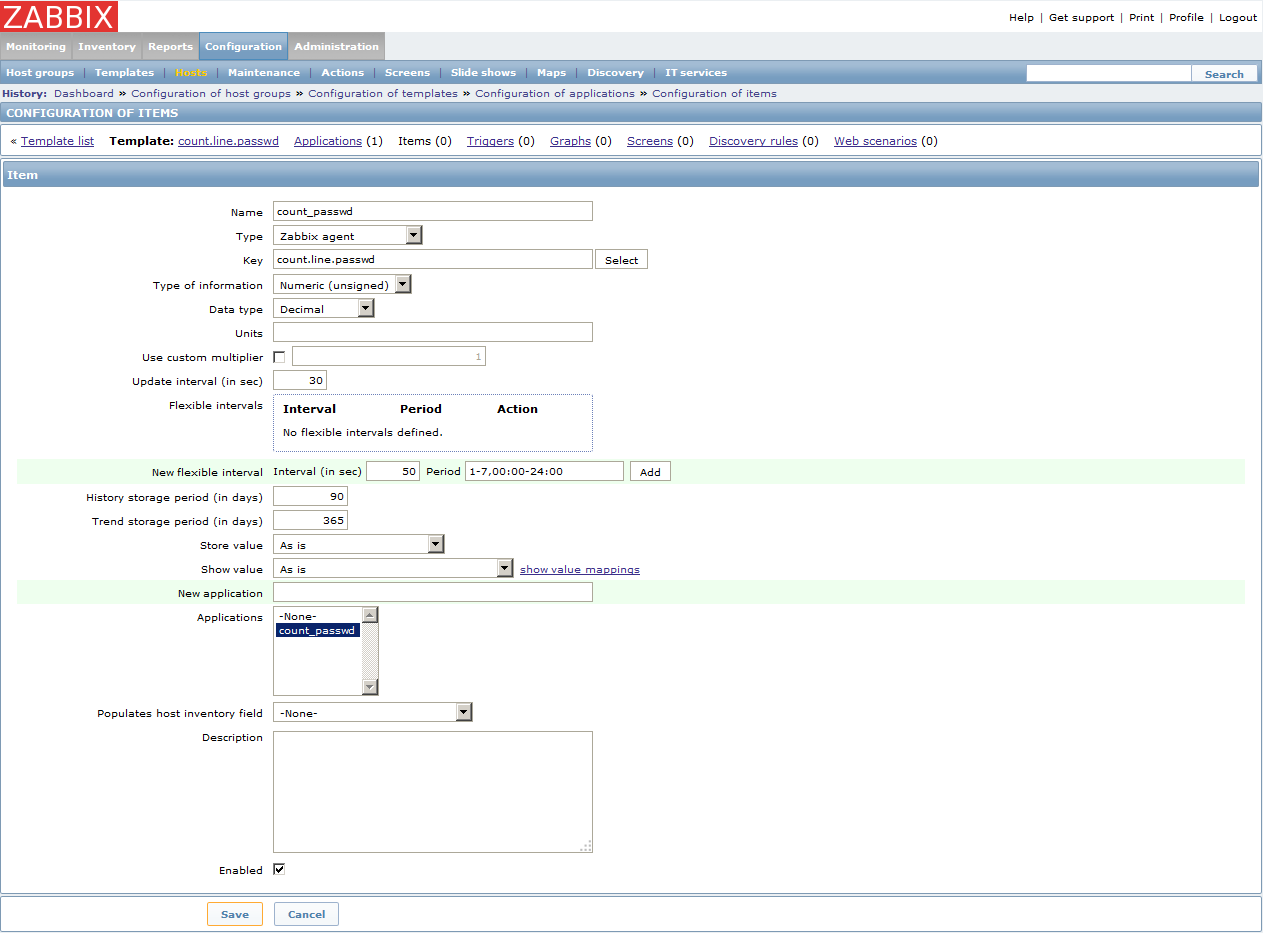The width and height of the screenshot is (1263, 933).
Task: Open the Discovery submenu
Action: coord(615,72)
